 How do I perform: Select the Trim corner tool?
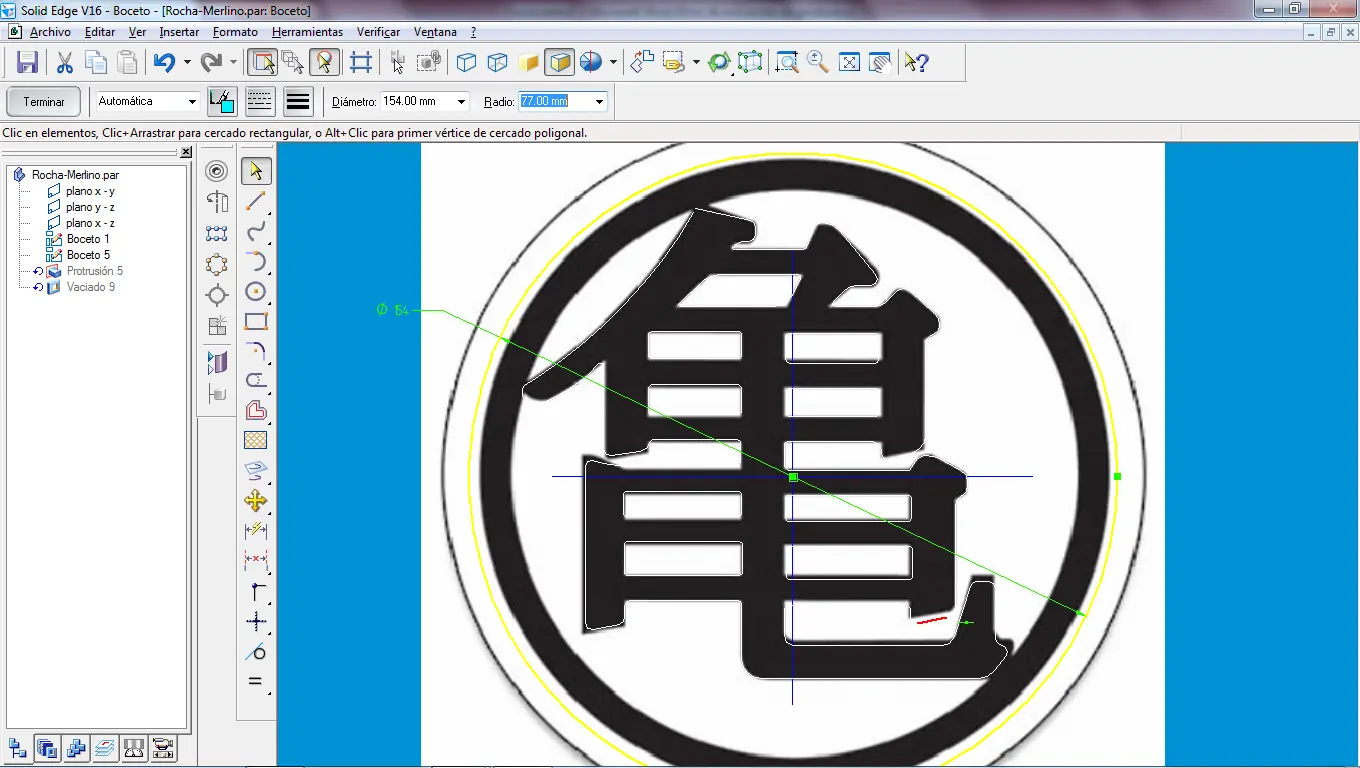(x=256, y=380)
